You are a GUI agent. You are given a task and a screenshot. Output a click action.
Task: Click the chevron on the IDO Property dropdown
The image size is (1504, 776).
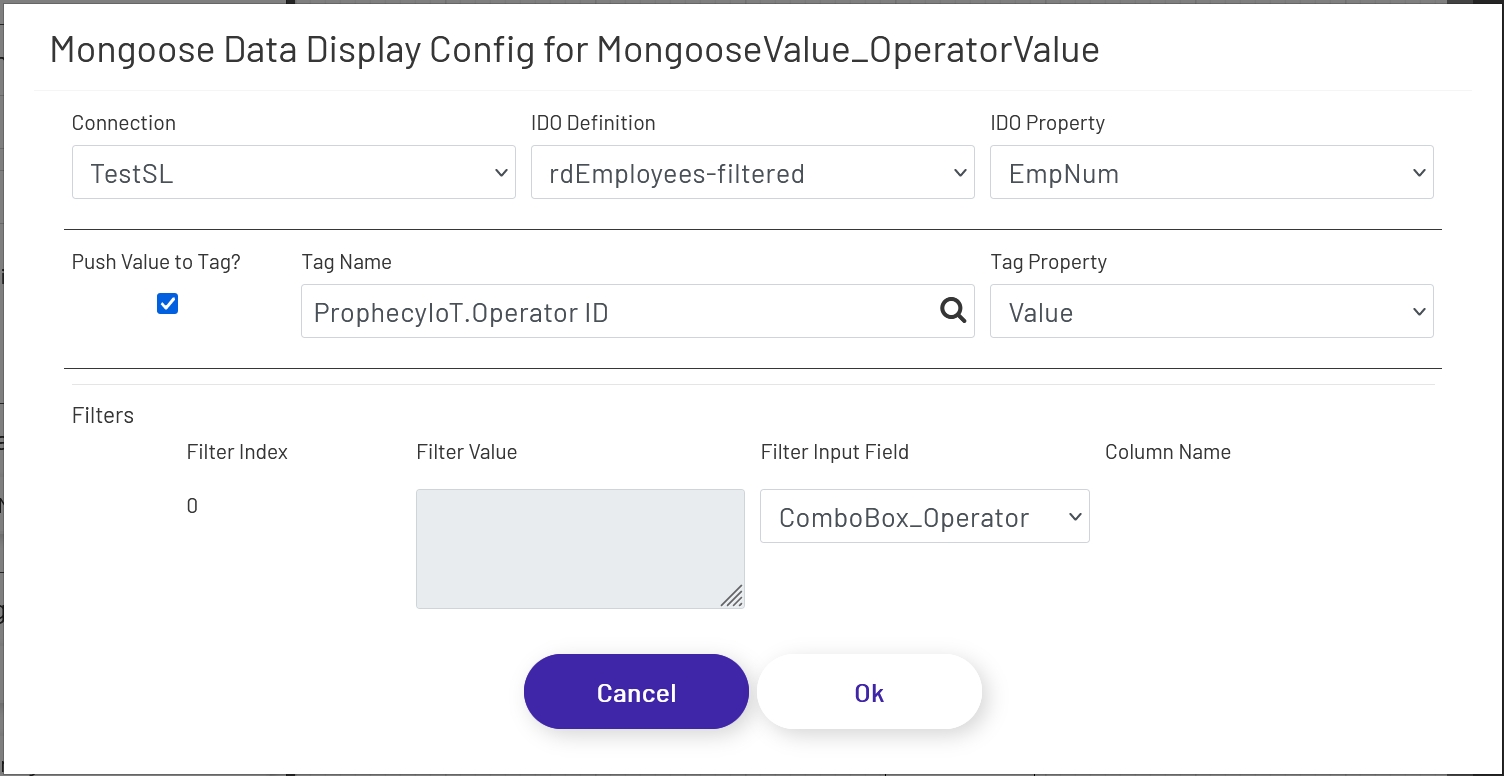(x=1419, y=172)
